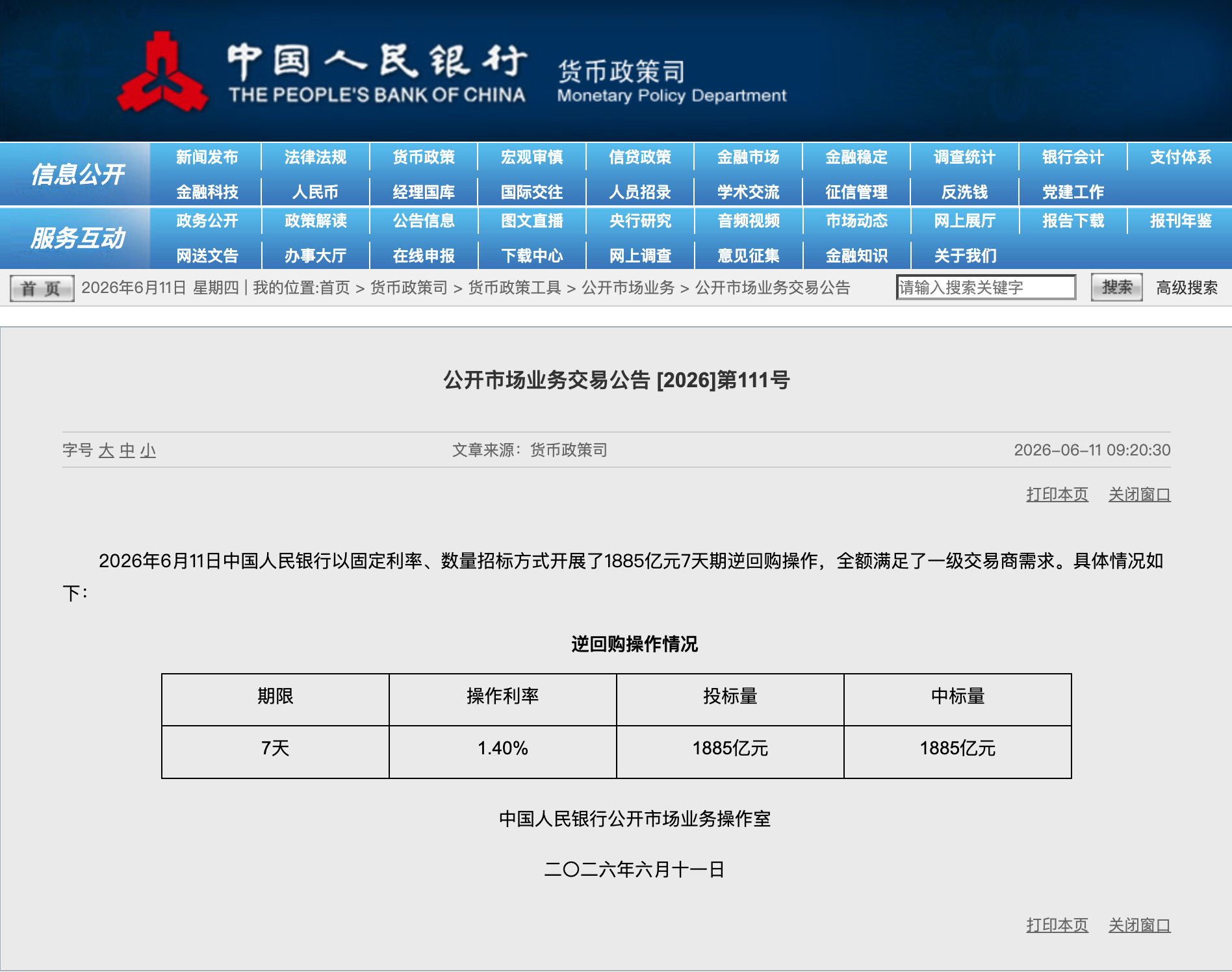The width and height of the screenshot is (1232, 972).
Task: Open the 政策解读 menu item
Action: [315, 221]
